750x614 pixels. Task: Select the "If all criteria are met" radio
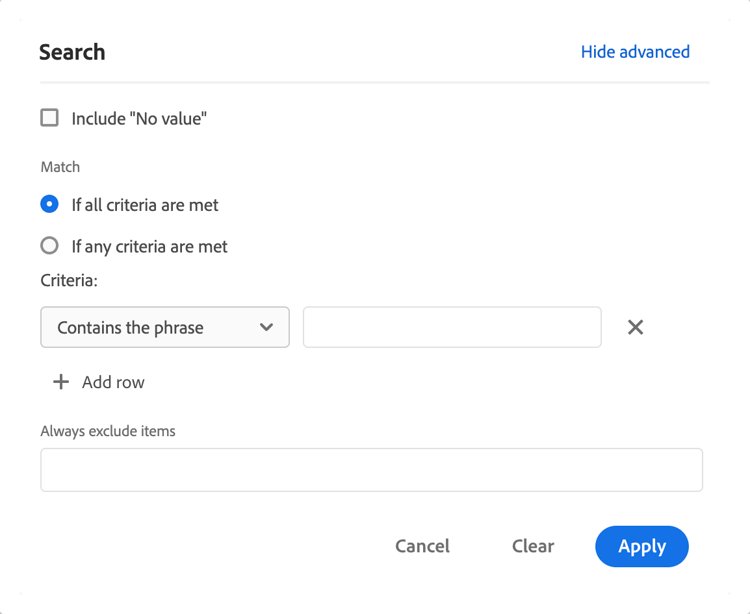tap(50, 204)
